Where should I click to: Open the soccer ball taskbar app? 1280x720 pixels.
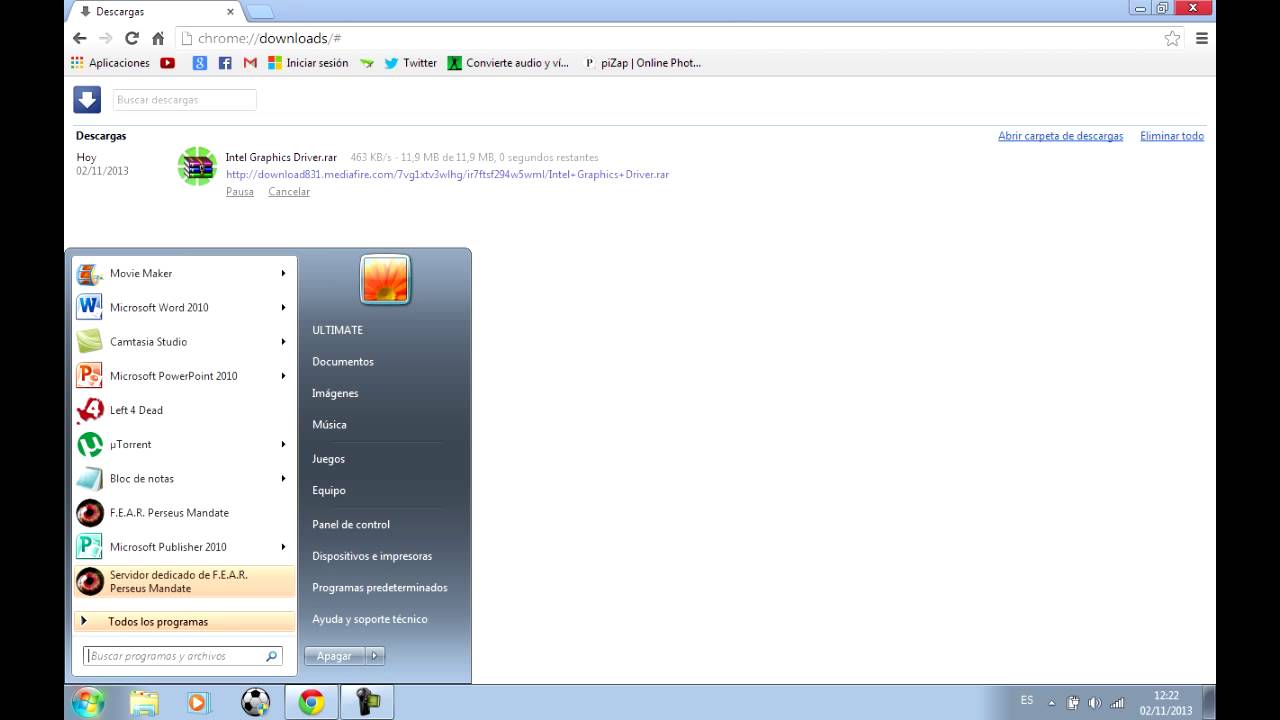click(x=255, y=702)
